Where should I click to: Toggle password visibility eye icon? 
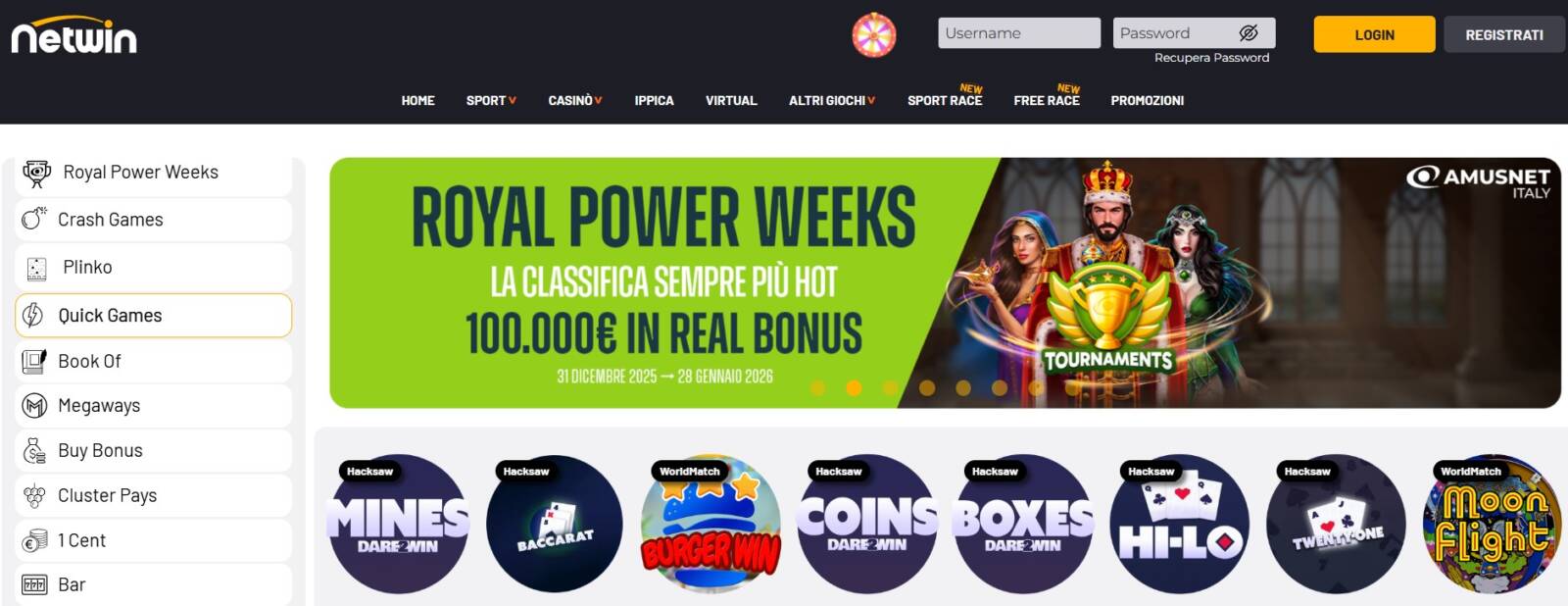(1248, 33)
